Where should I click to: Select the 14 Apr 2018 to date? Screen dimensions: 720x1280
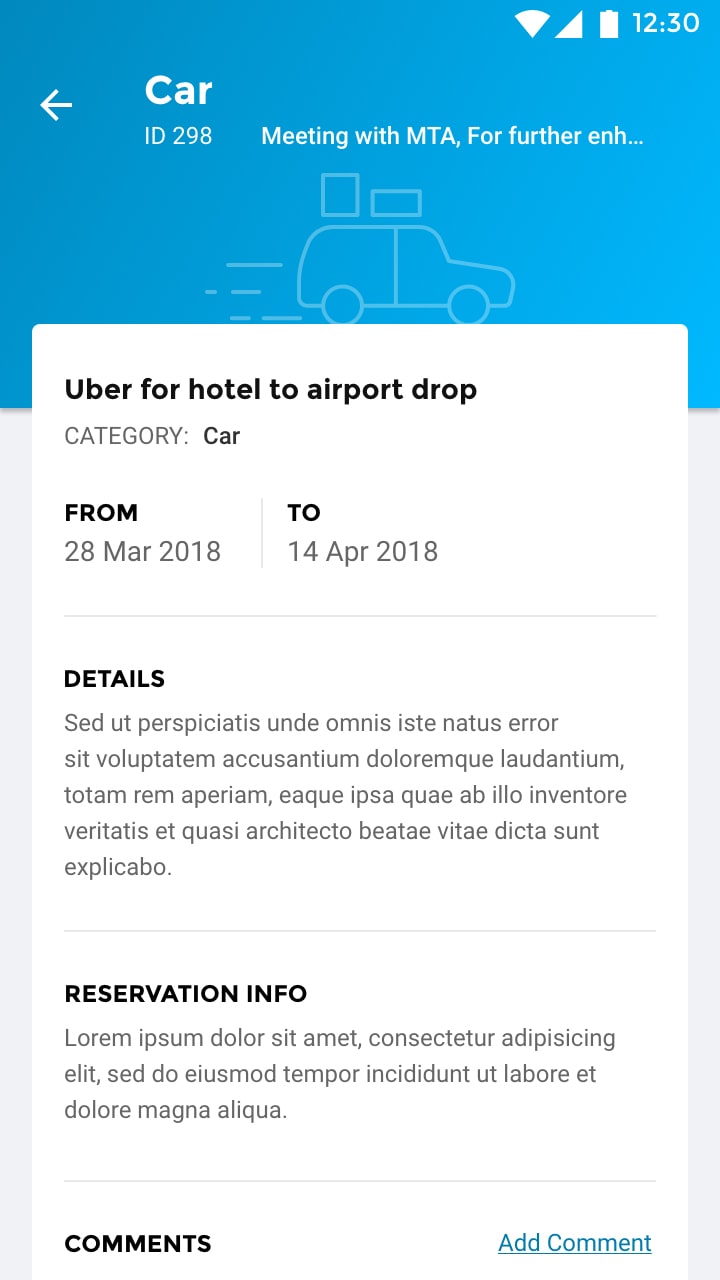pyautogui.click(x=362, y=551)
